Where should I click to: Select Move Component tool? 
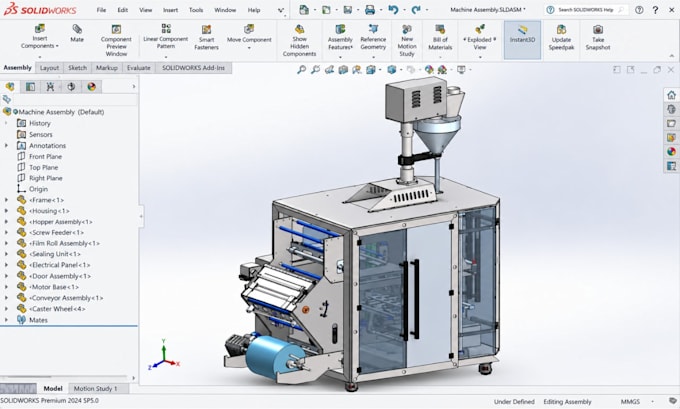(x=249, y=34)
